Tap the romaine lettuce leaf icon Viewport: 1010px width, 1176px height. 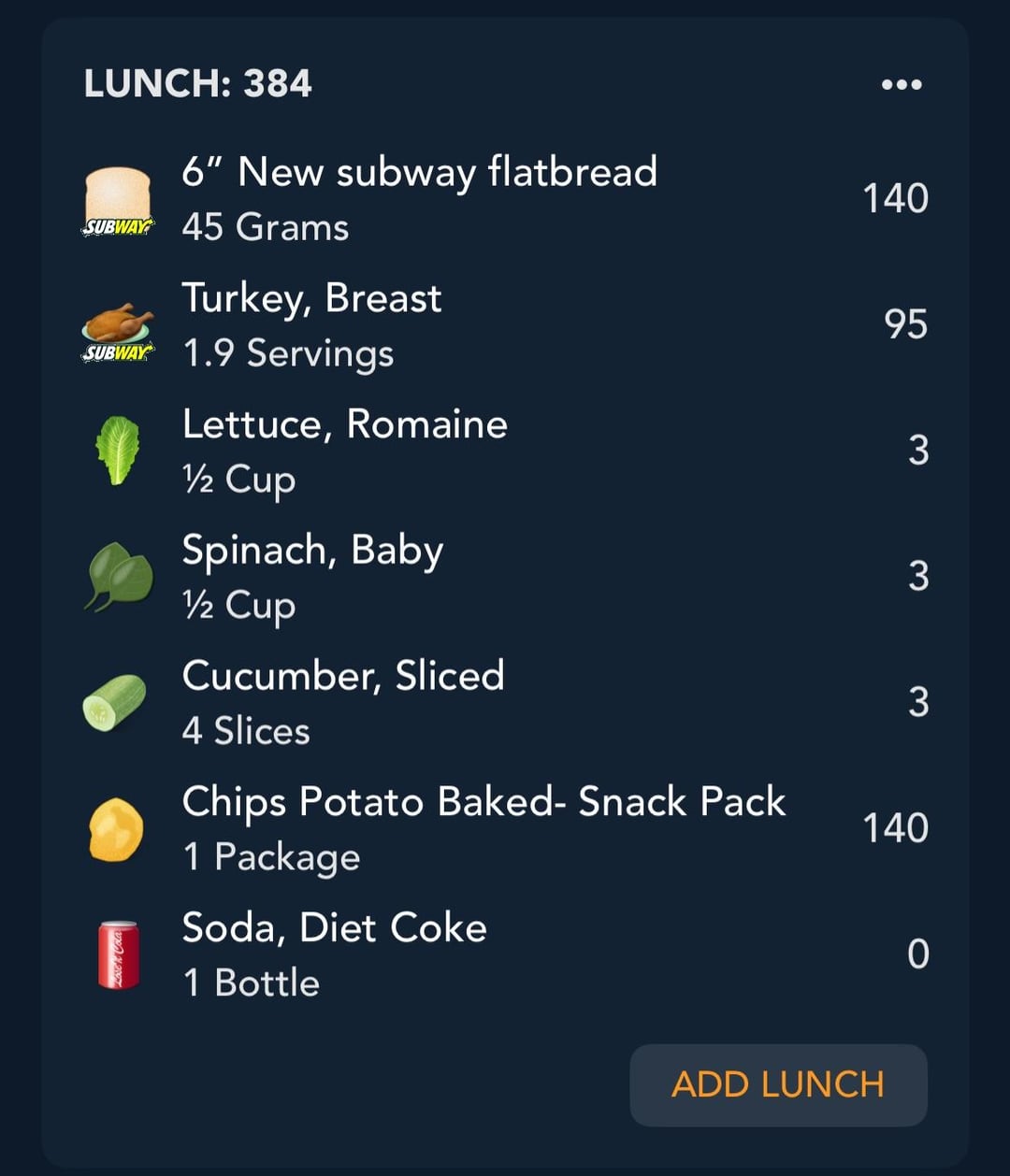click(118, 451)
